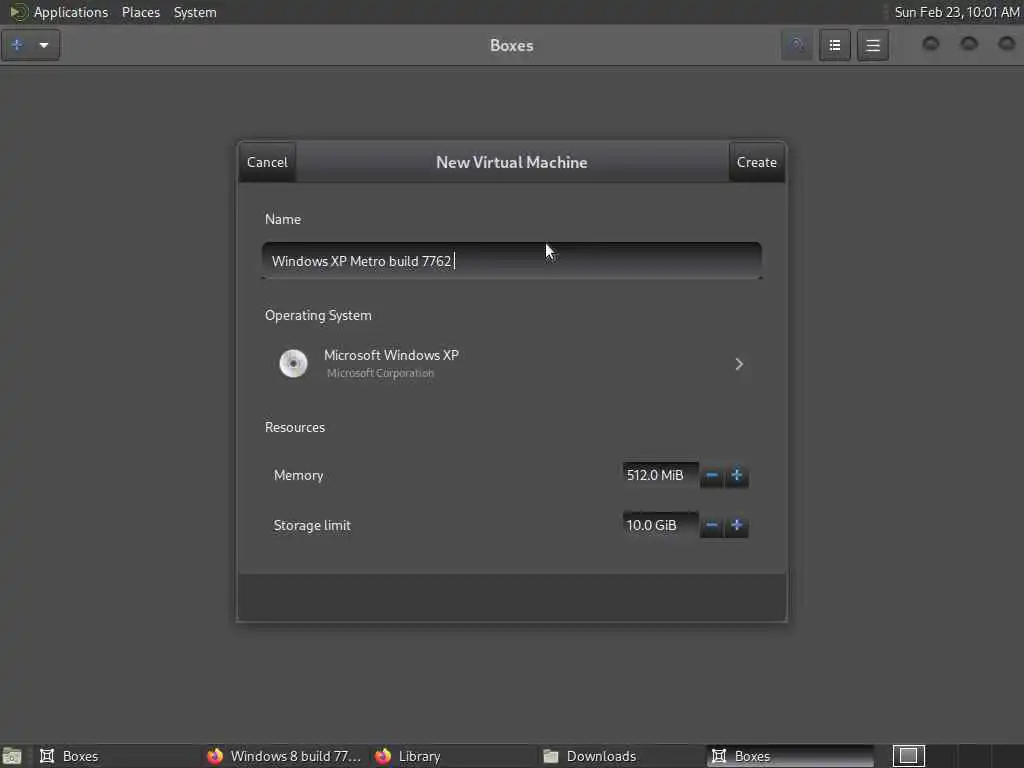Click the Storage limit value 10.0 GiB

[x=660, y=525]
